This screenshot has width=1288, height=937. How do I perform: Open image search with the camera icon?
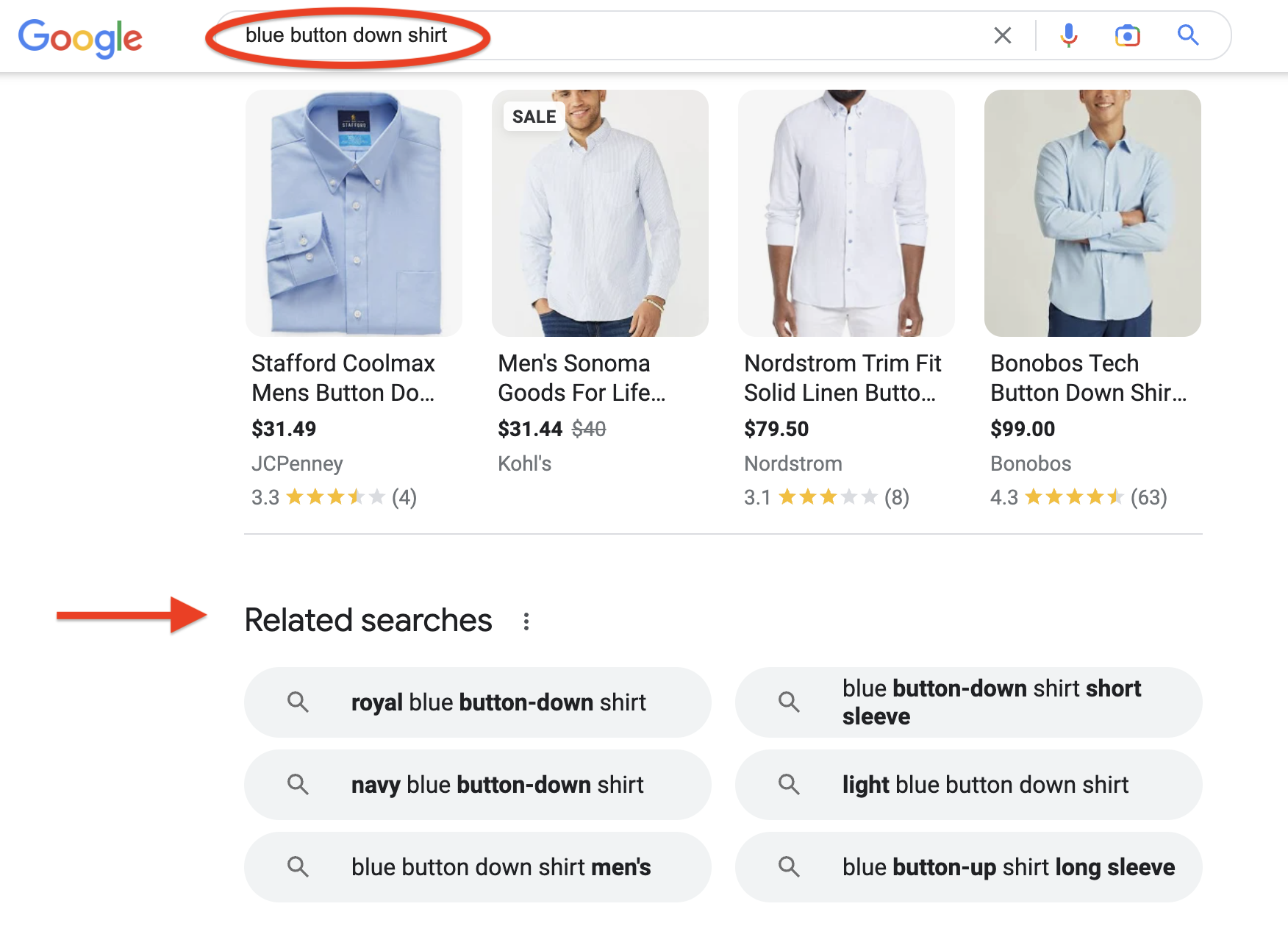(1128, 35)
